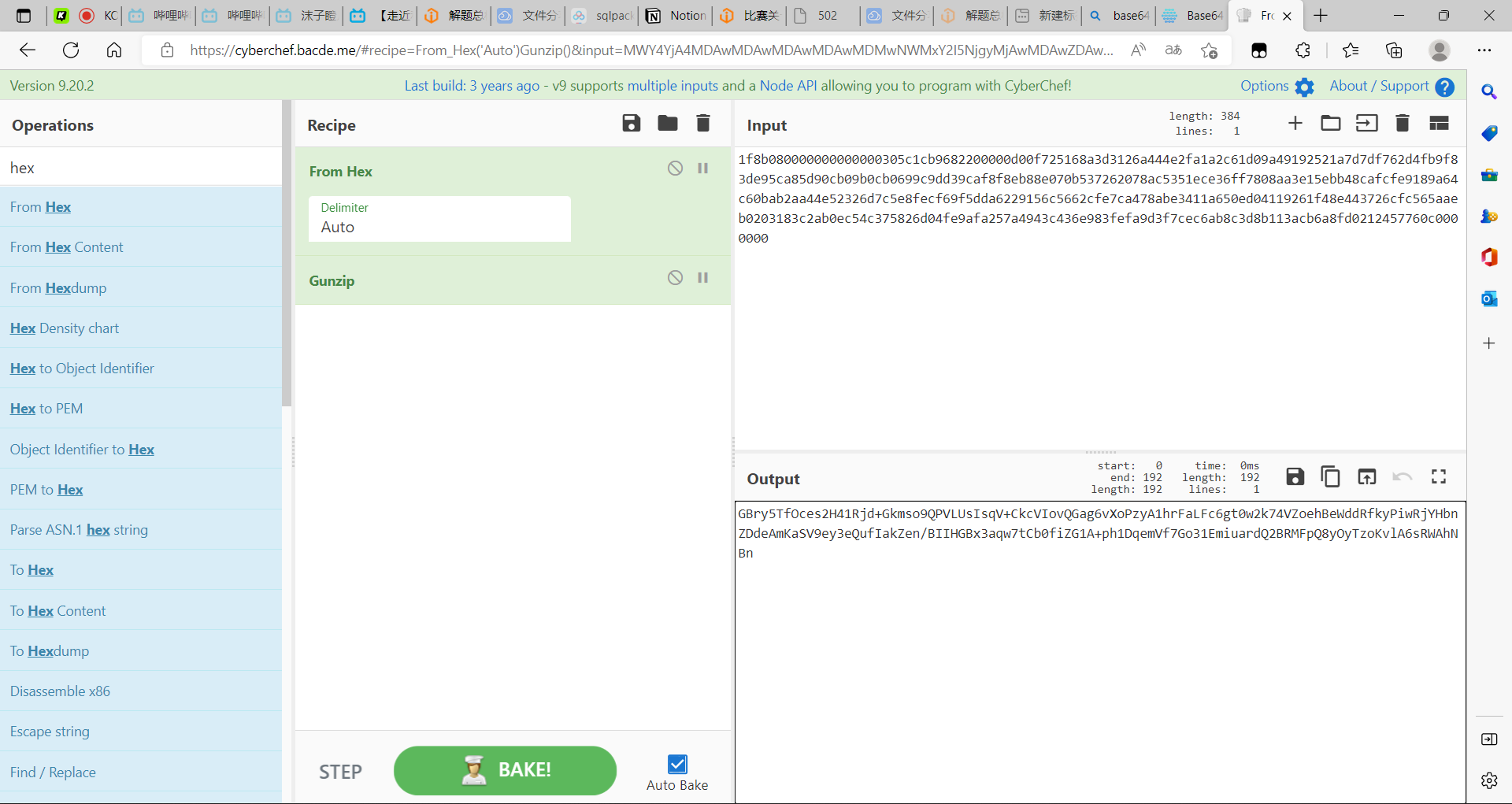Switch to the Notion browser tab
Viewport: 1512px width, 804px height.
(676, 16)
